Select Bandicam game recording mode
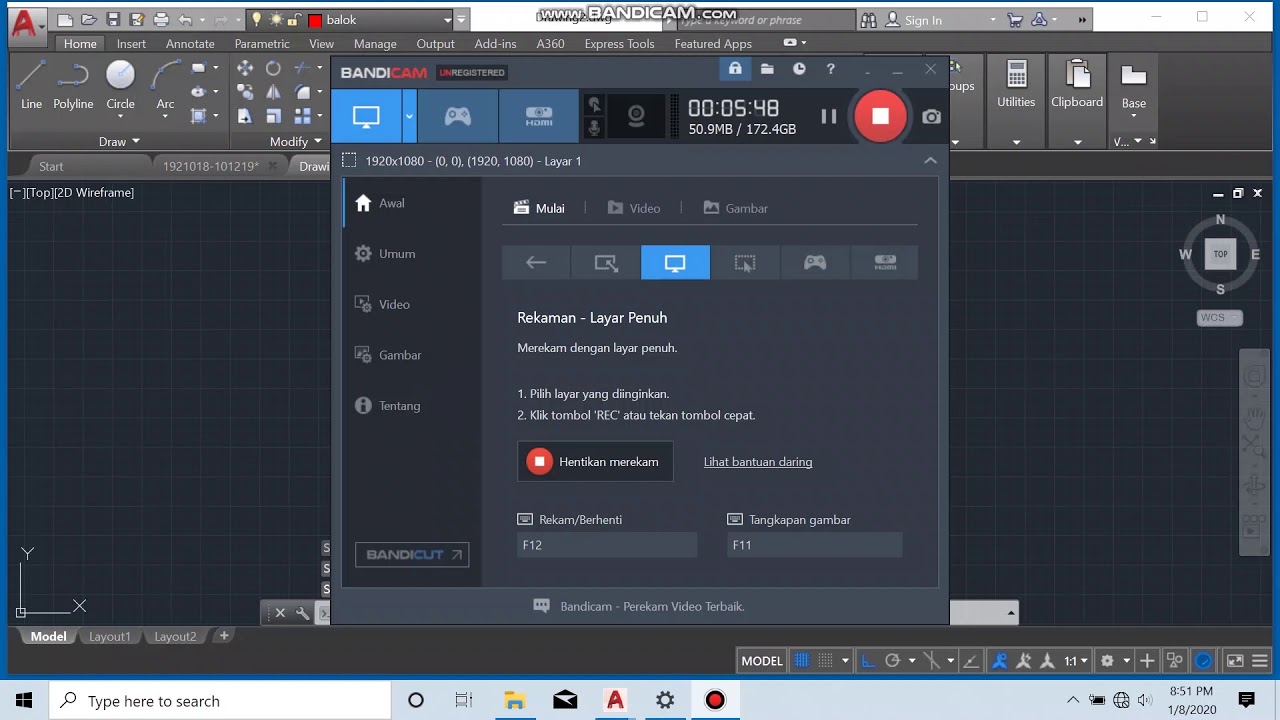 pos(458,116)
